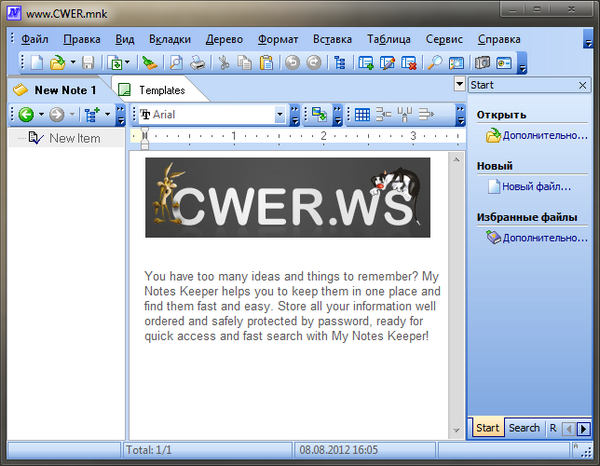Close the Start side panel
The height and width of the screenshot is (466, 600).
[583, 86]
